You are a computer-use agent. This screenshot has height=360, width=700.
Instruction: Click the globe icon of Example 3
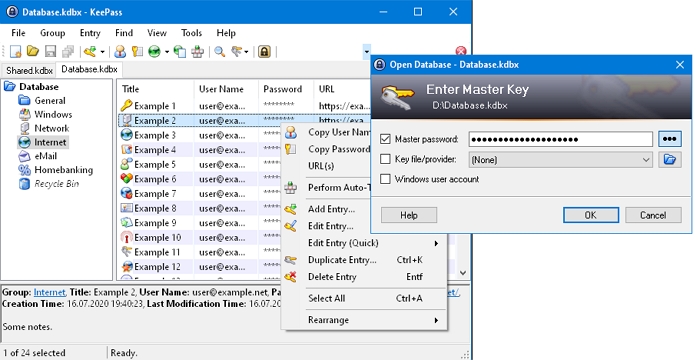pyautogui.click(x=127, y=135)
